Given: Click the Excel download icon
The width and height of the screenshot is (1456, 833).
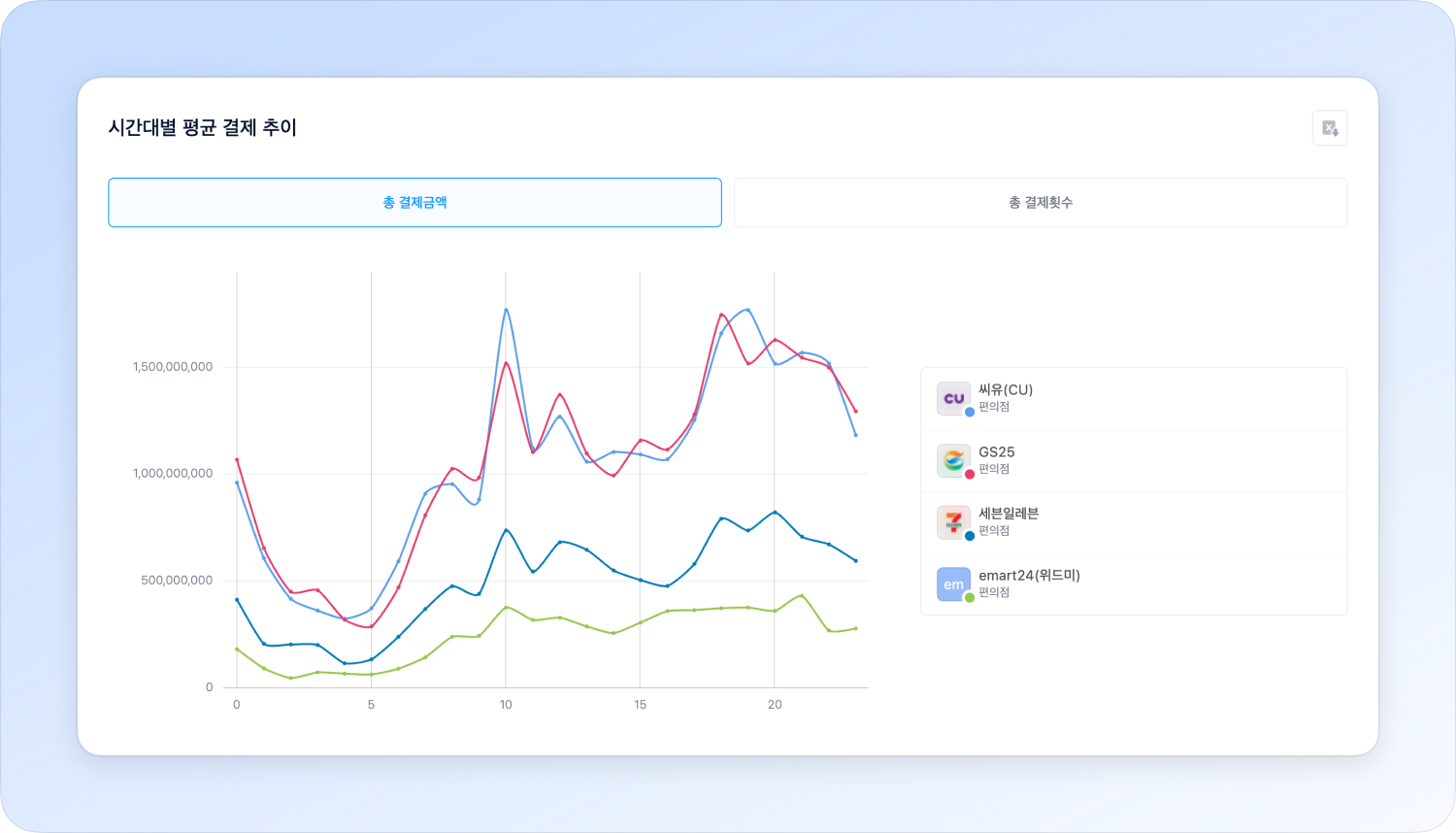Looking at the screenshot, I should (1330, 128).
